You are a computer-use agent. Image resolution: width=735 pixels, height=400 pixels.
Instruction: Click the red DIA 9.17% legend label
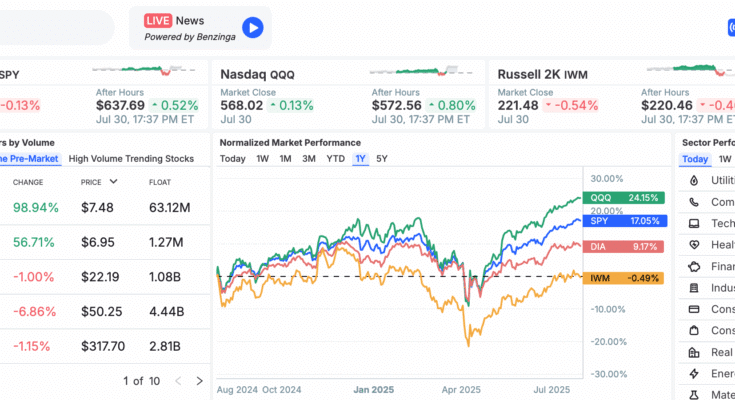[x=623, y=247]
